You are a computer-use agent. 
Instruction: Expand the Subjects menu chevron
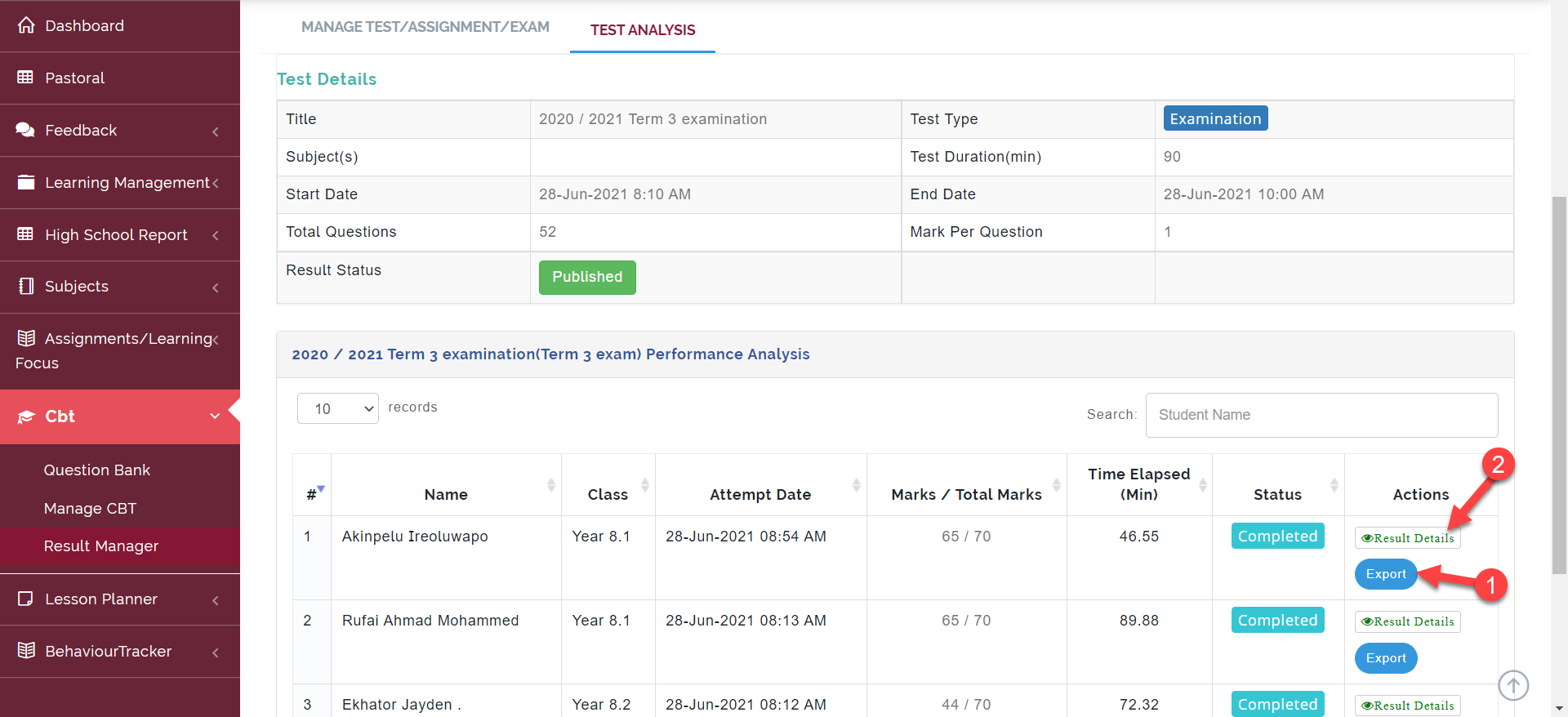216,287
